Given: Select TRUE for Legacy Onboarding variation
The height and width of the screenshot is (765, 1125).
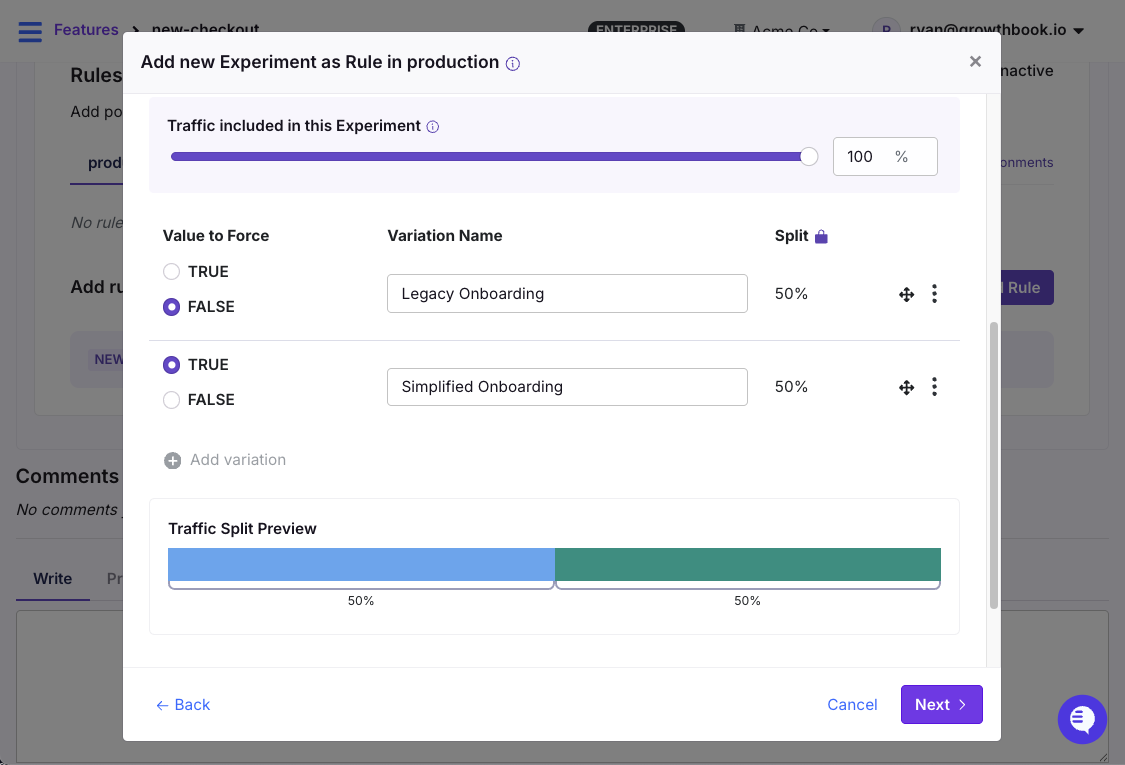Looking at the screenshot, I should tap(171, 272).
